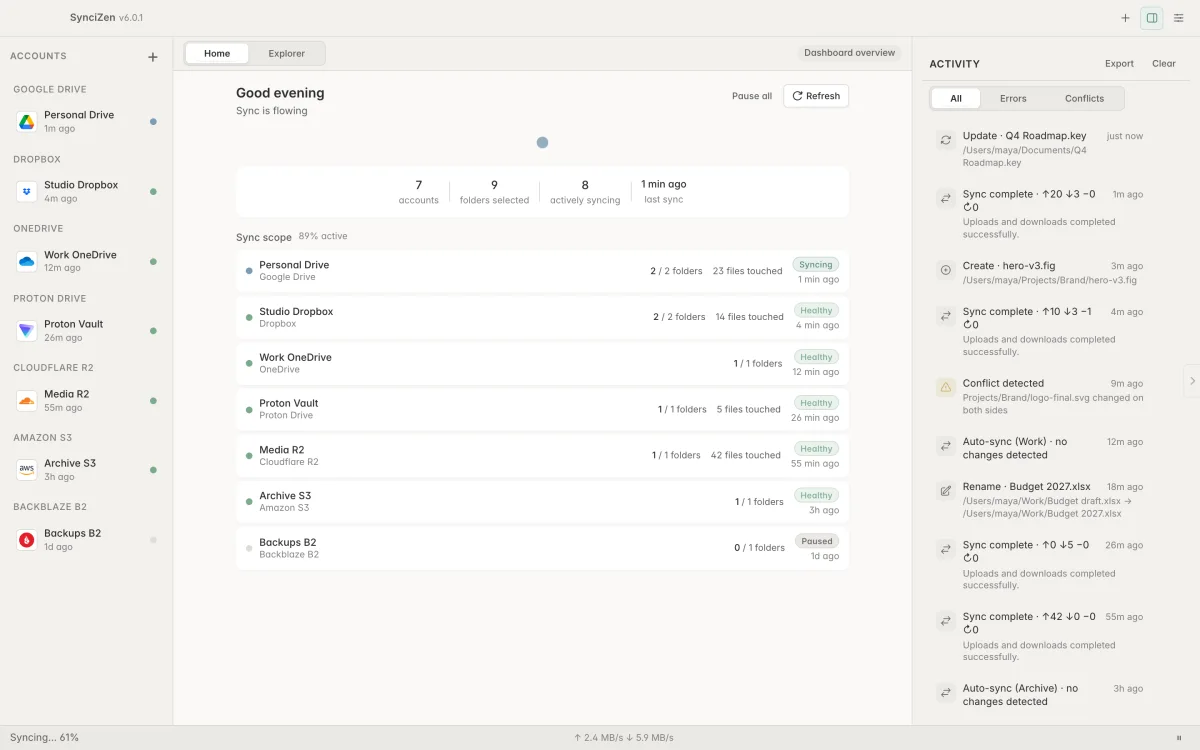Filter activity by Errors
This screenshot has width=1200, height=750.
(x=1013, y=98)
